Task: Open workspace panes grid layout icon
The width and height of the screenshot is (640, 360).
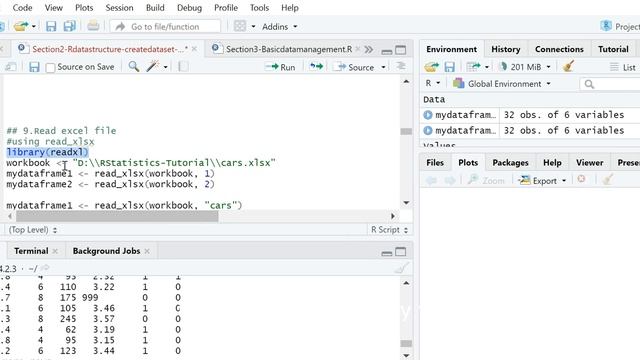Action: coord(240,27)
